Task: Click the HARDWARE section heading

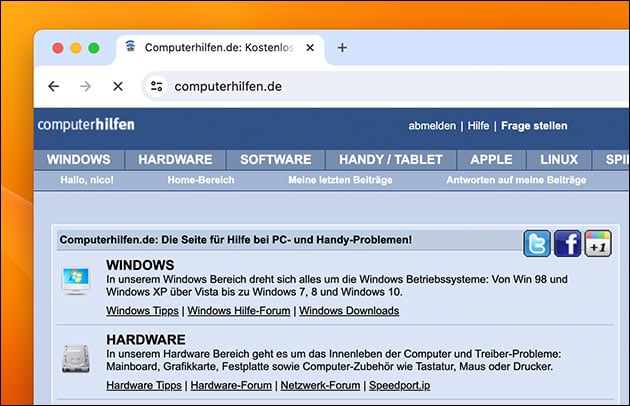Action: coord(146,340)
